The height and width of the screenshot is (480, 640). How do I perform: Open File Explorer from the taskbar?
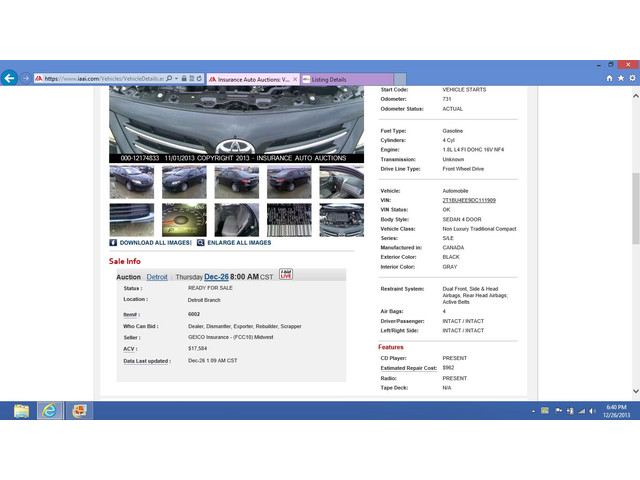point(21,411)
